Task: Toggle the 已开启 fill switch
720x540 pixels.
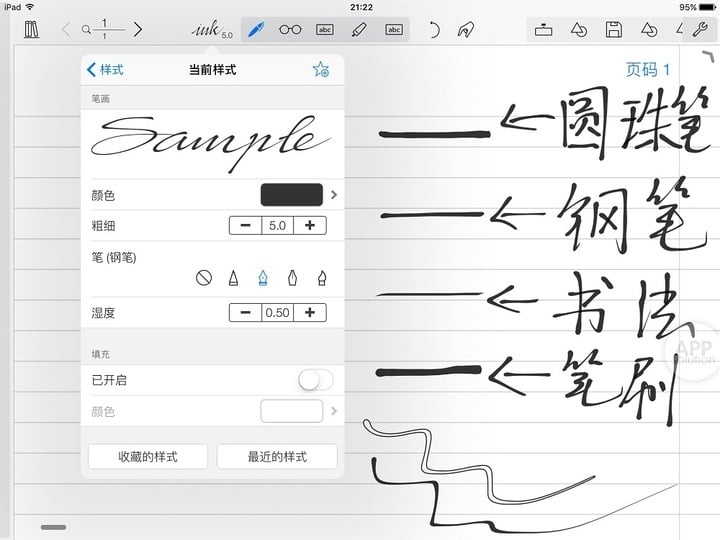Action: coord(315,380)
